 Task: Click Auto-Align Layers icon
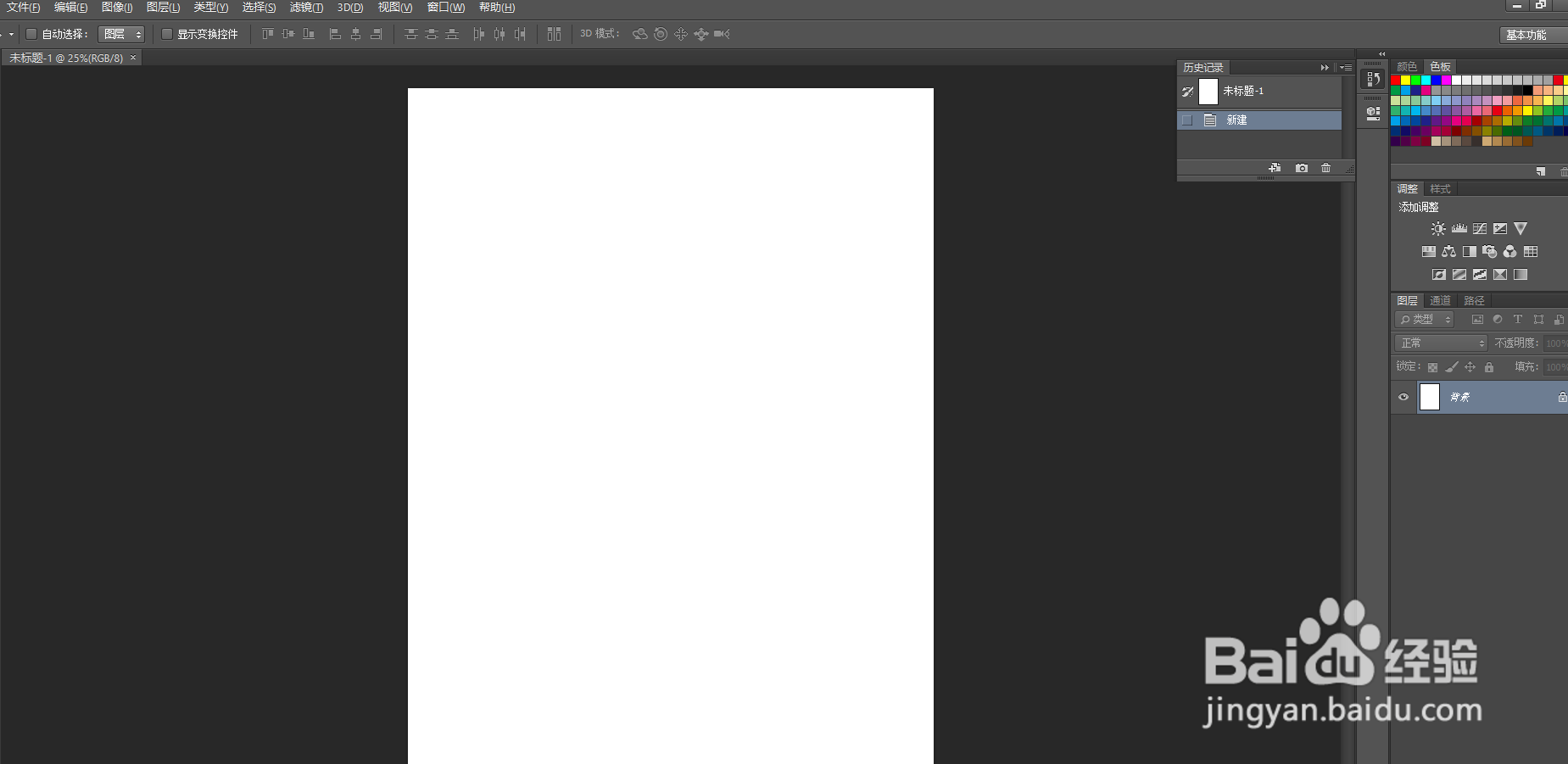point(554,34)
